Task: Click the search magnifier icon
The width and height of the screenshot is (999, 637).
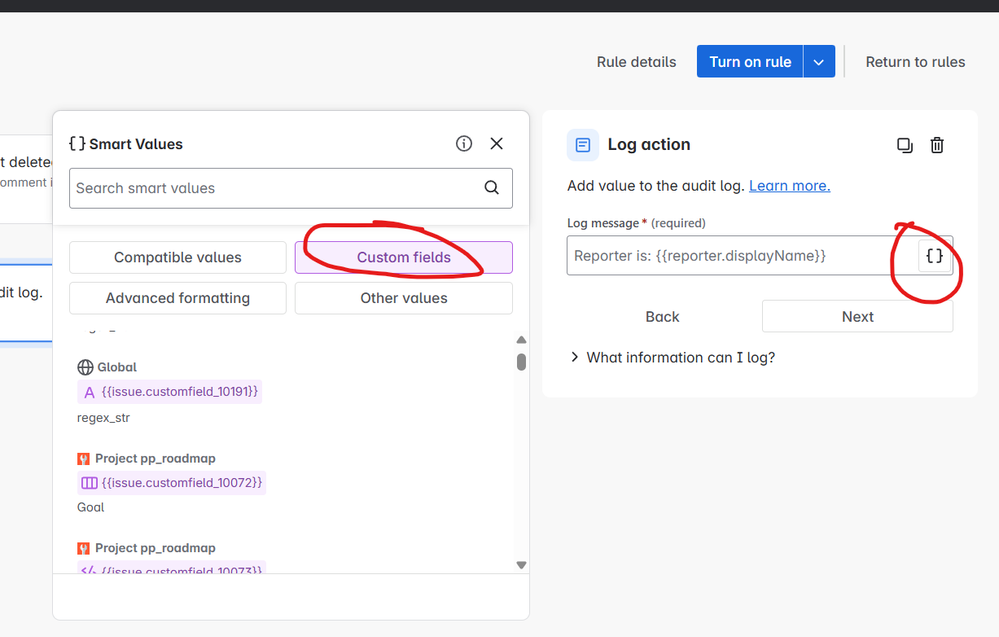Action: click(491, 188)
